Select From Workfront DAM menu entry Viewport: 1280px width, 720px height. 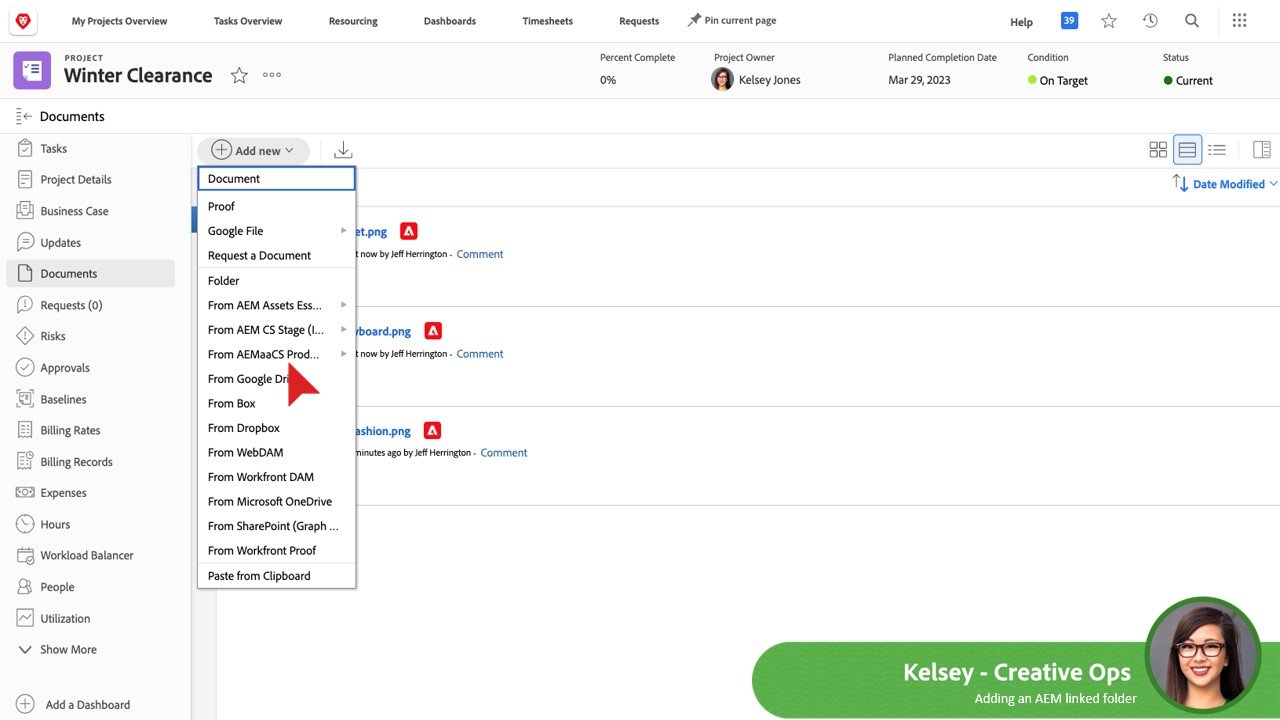coord(276,477)
